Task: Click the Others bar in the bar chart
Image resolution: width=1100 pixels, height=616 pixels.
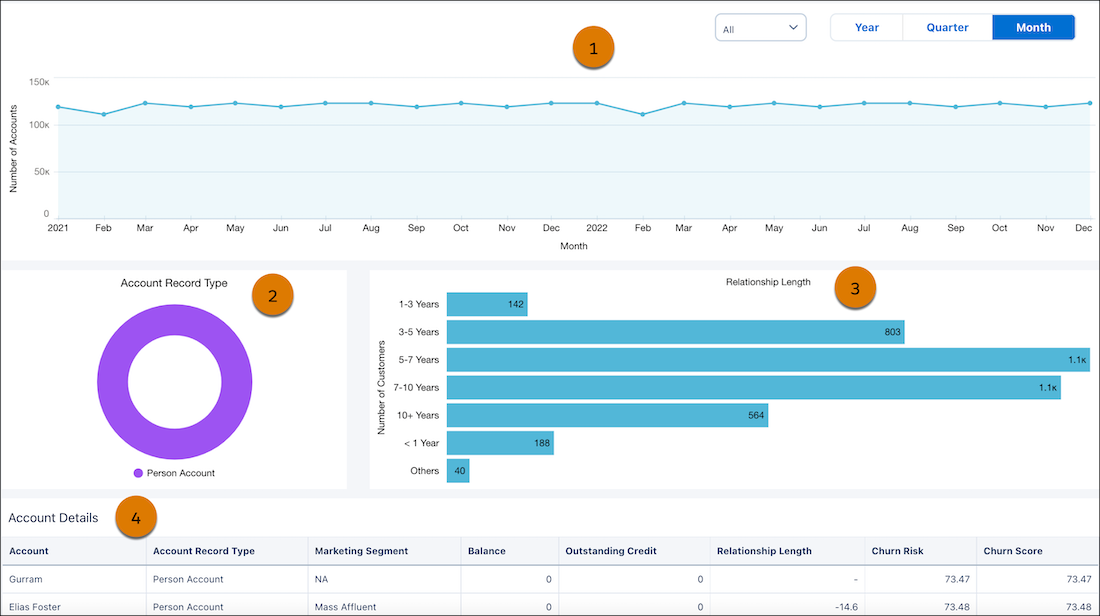Action: point(457,470)
